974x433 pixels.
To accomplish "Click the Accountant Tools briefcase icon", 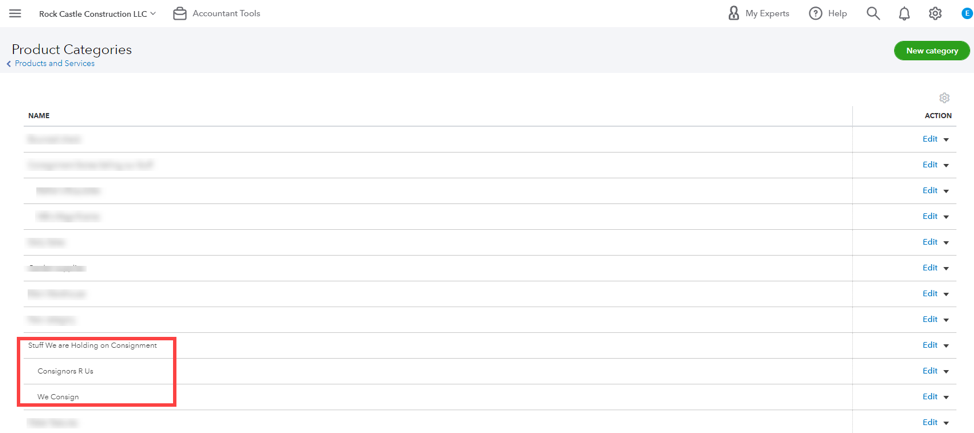I will [x=180, y=14].
